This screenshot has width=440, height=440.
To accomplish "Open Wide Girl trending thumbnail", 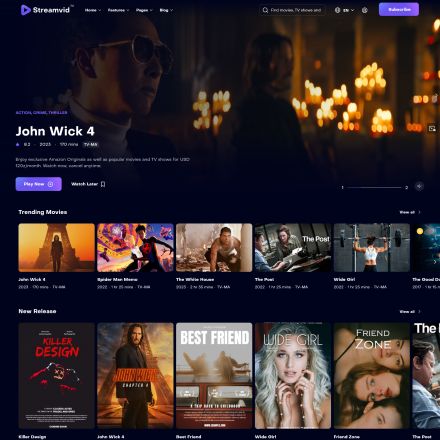I will (x=372, y=248).
